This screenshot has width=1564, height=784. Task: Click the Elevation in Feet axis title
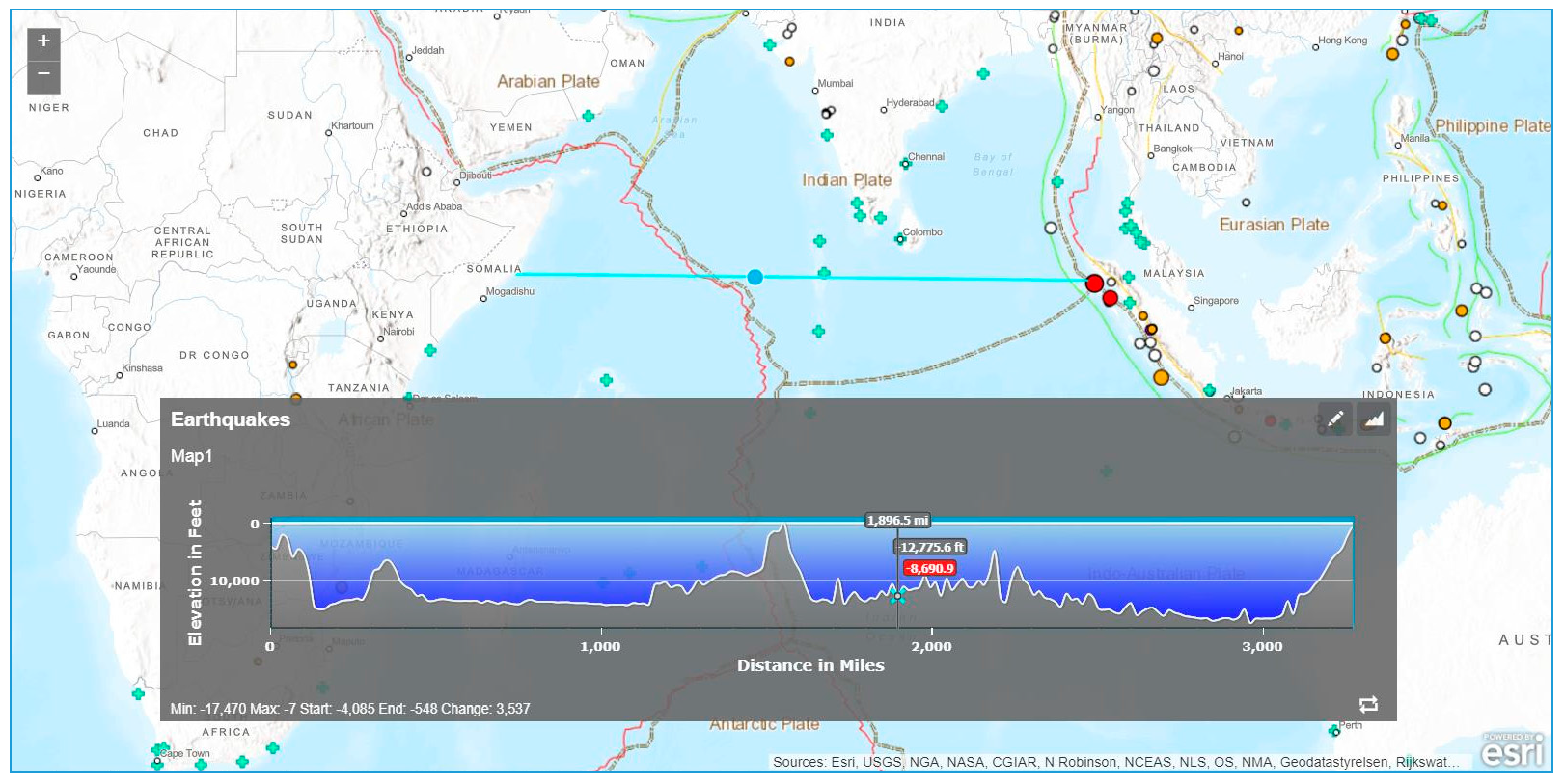(196, 573)
